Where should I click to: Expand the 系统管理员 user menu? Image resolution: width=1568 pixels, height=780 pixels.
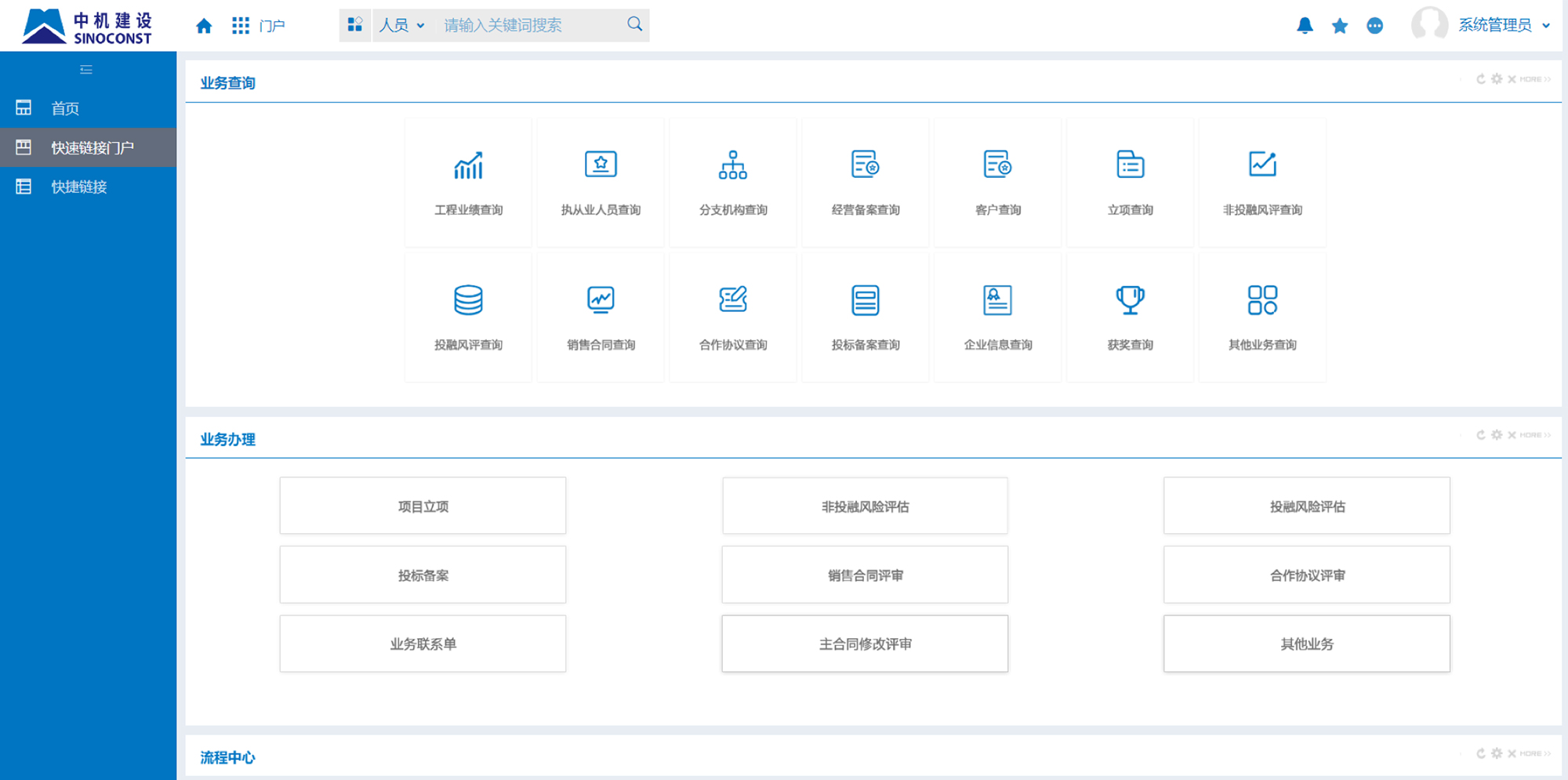(1504, 25)
